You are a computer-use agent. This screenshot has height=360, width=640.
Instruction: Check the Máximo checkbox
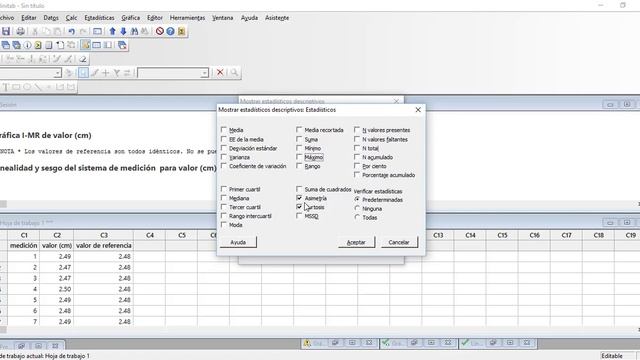pyautogui.click(x=299, y=157)
